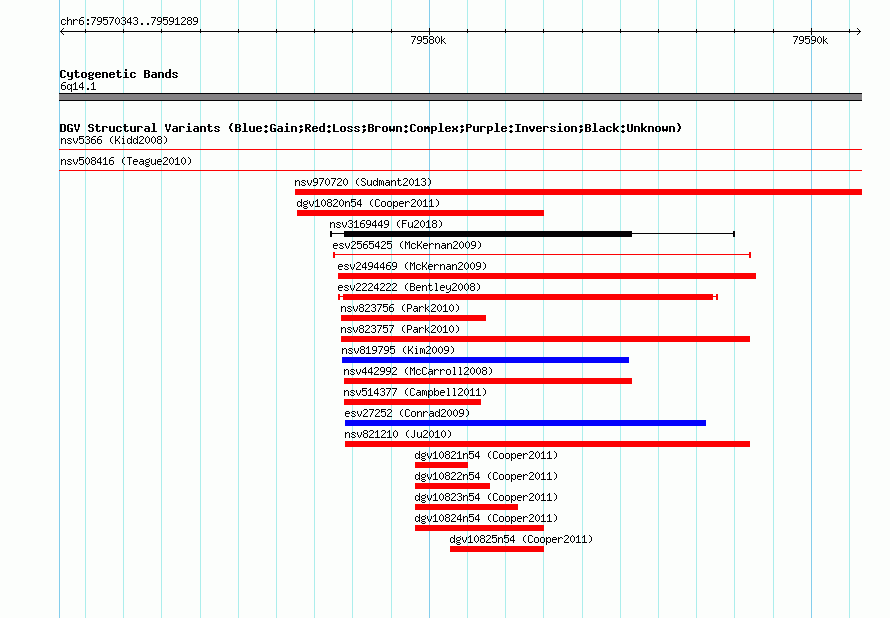Select the black nsv3169449 (Fu2018) bar
This screenshot has width=890, height=618.
point(488,234)
